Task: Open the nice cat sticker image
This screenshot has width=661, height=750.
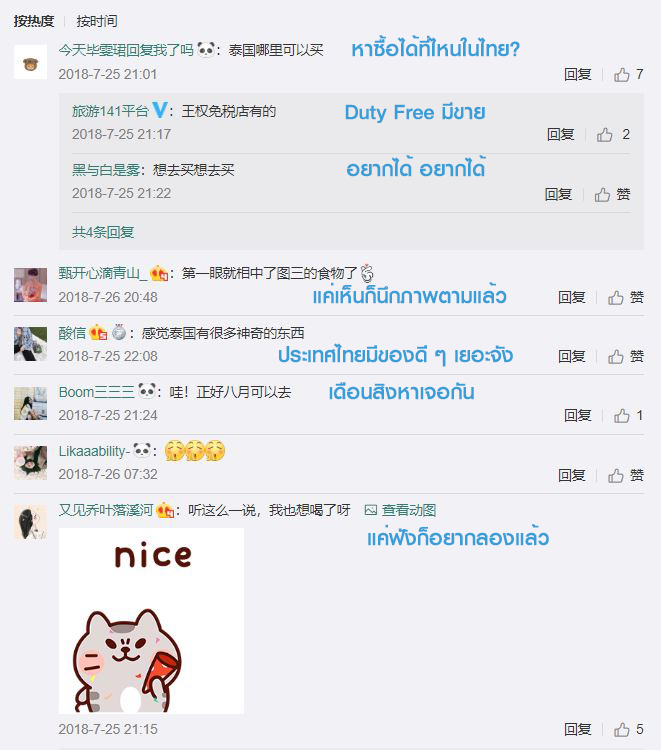Action: click(x=151, y=621)
